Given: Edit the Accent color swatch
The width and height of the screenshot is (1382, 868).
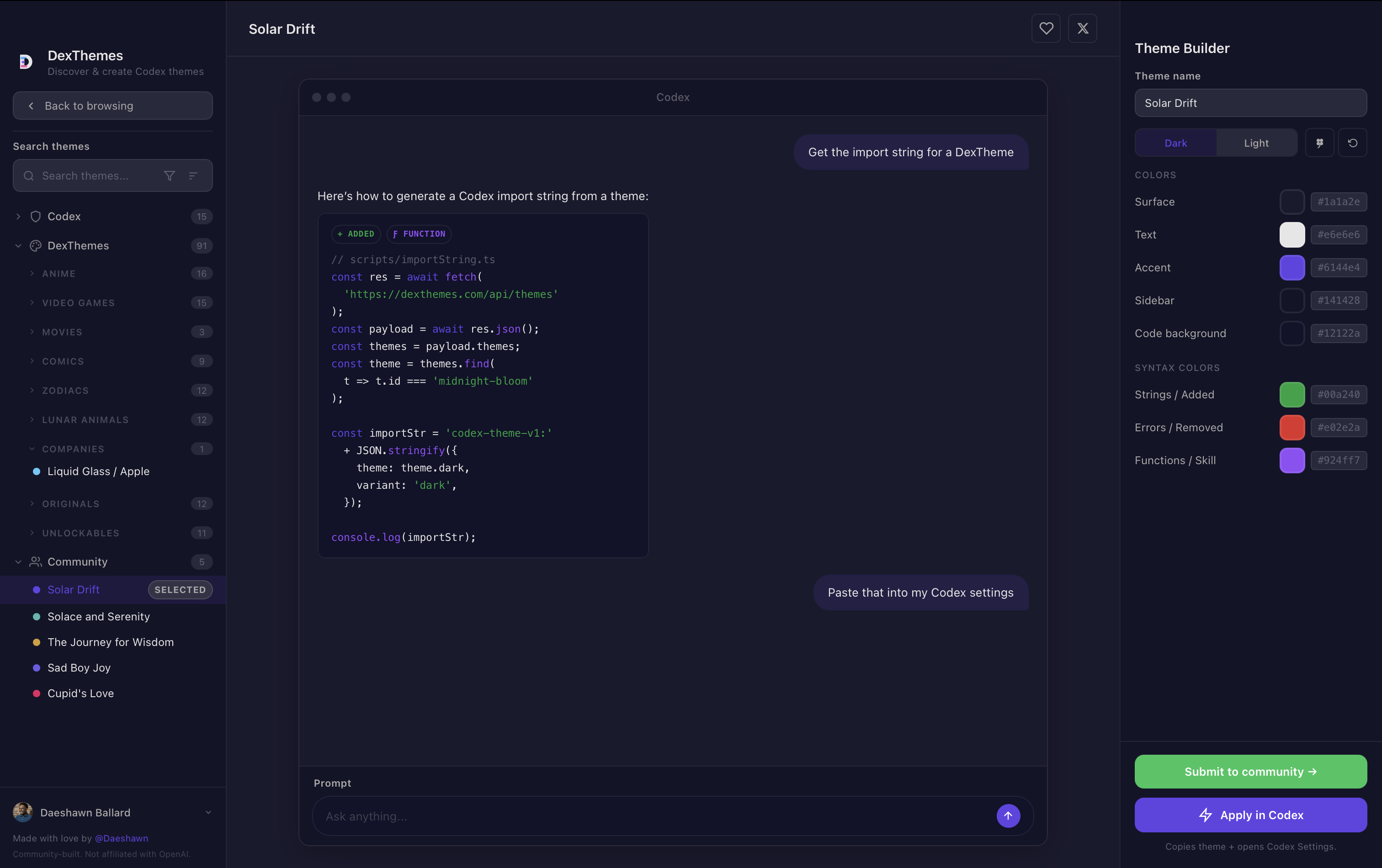Looking at the screenshot, I should click(1293, 267).
